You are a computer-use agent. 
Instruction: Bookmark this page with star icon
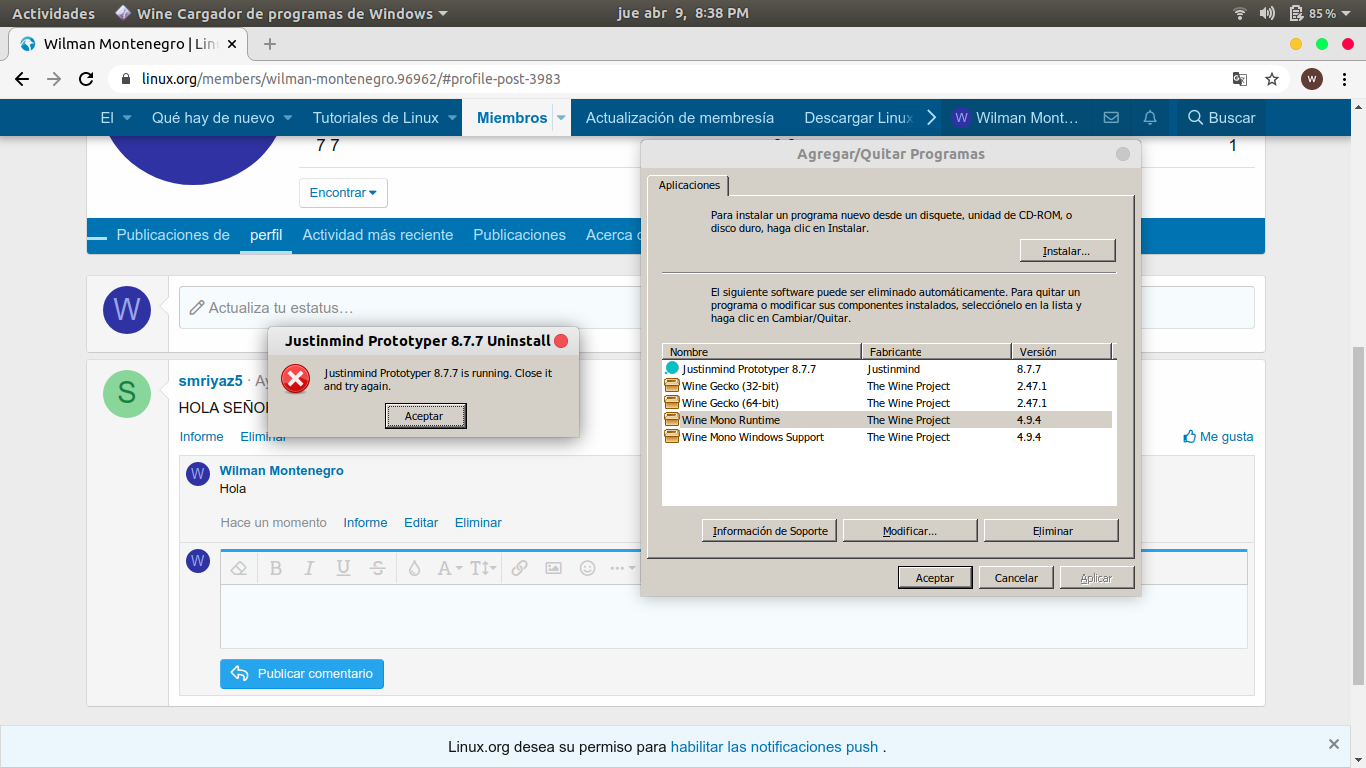point(1272,79)
